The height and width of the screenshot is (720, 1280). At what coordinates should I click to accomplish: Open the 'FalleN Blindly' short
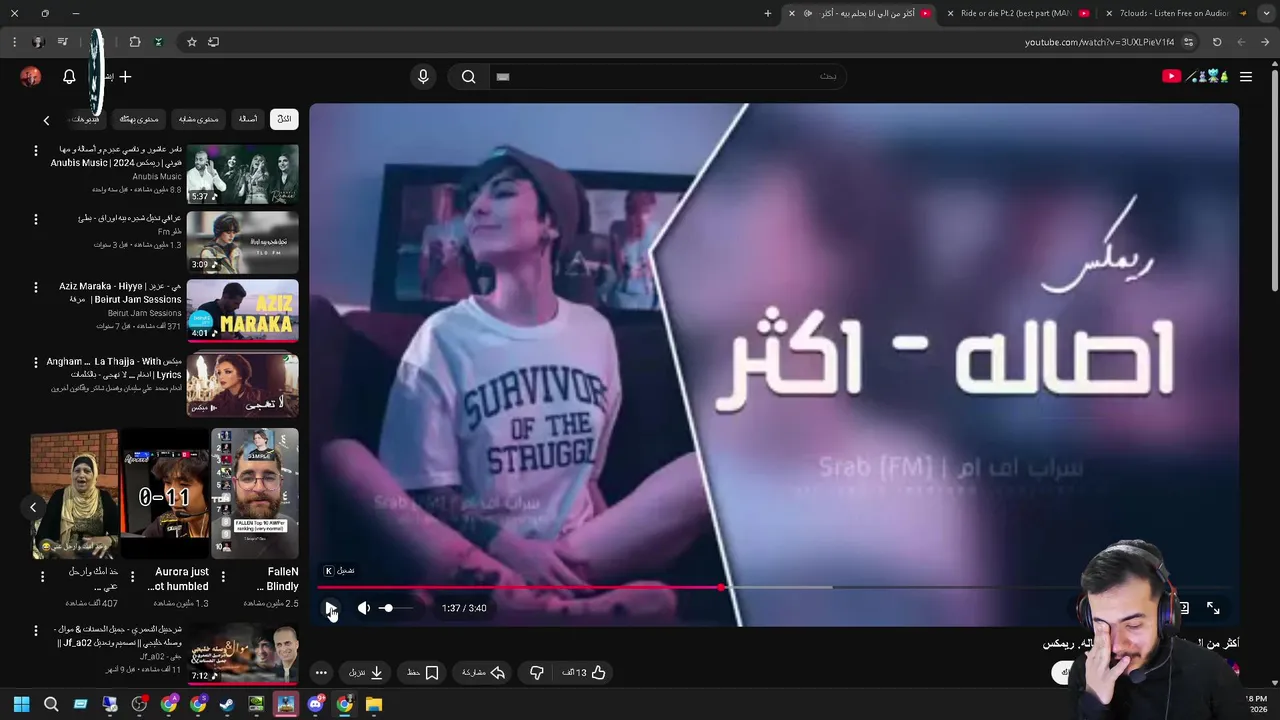click(x=254, y=493)
